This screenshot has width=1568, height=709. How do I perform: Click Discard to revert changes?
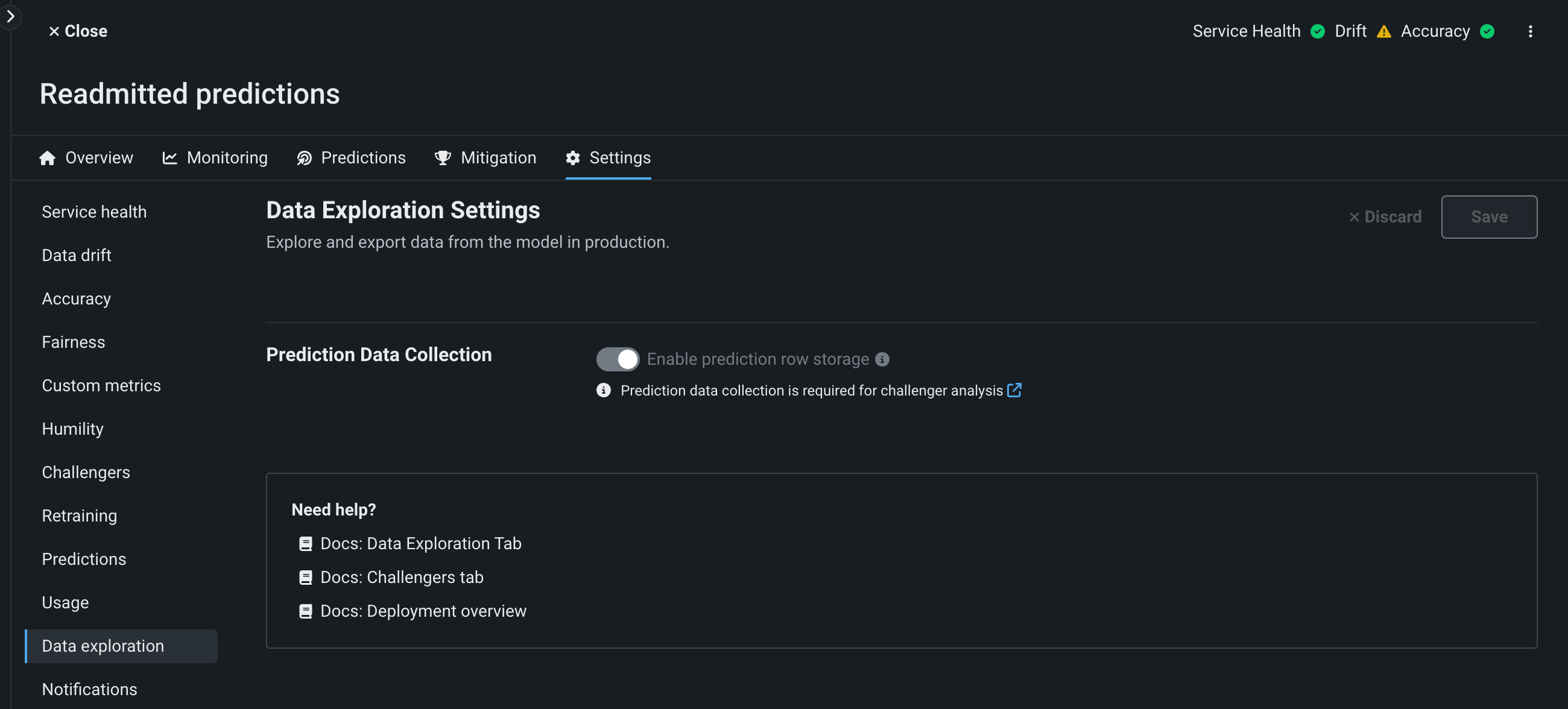[x=1385, y=216]
